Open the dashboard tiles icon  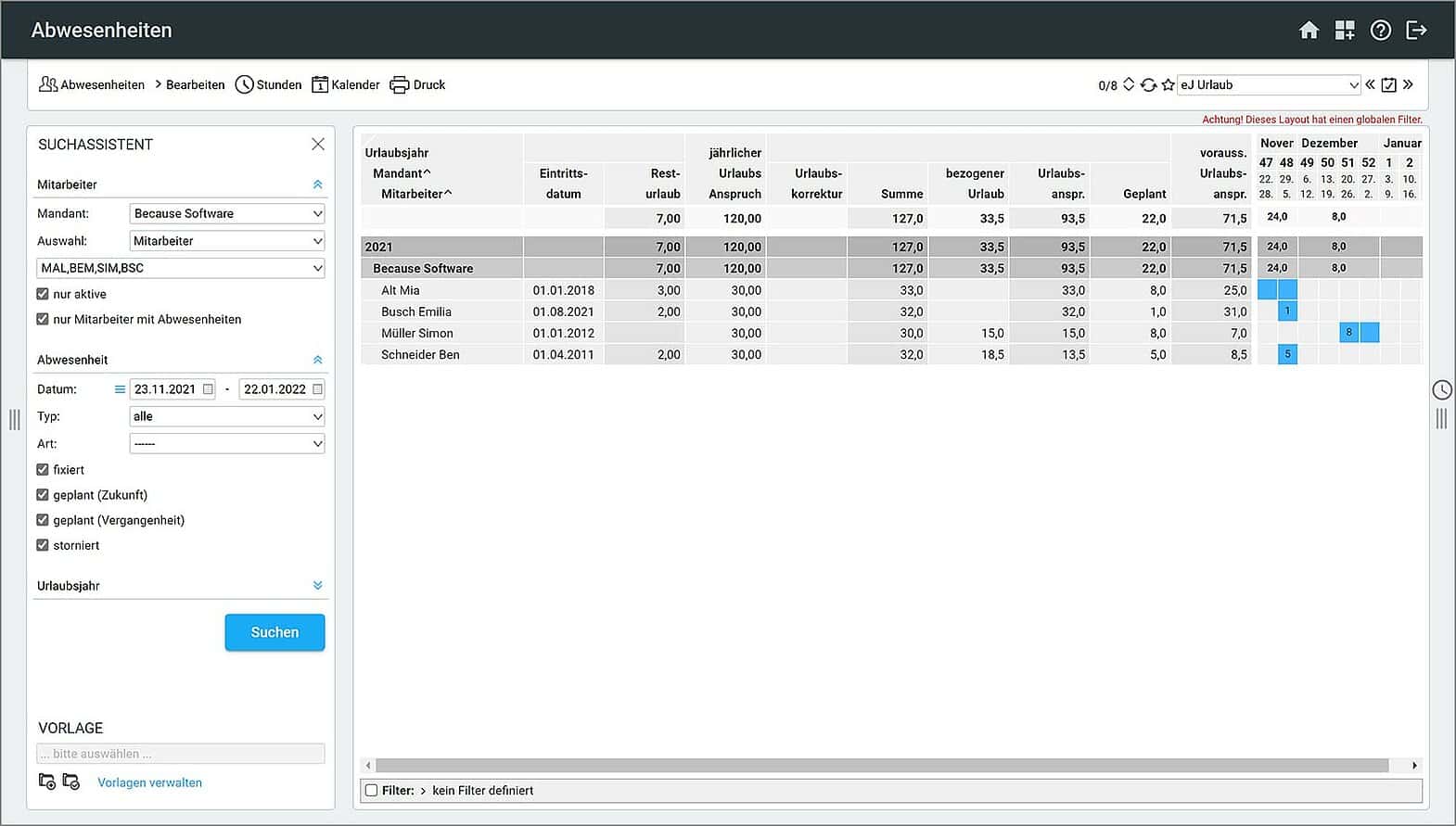tap(1345, 31)
